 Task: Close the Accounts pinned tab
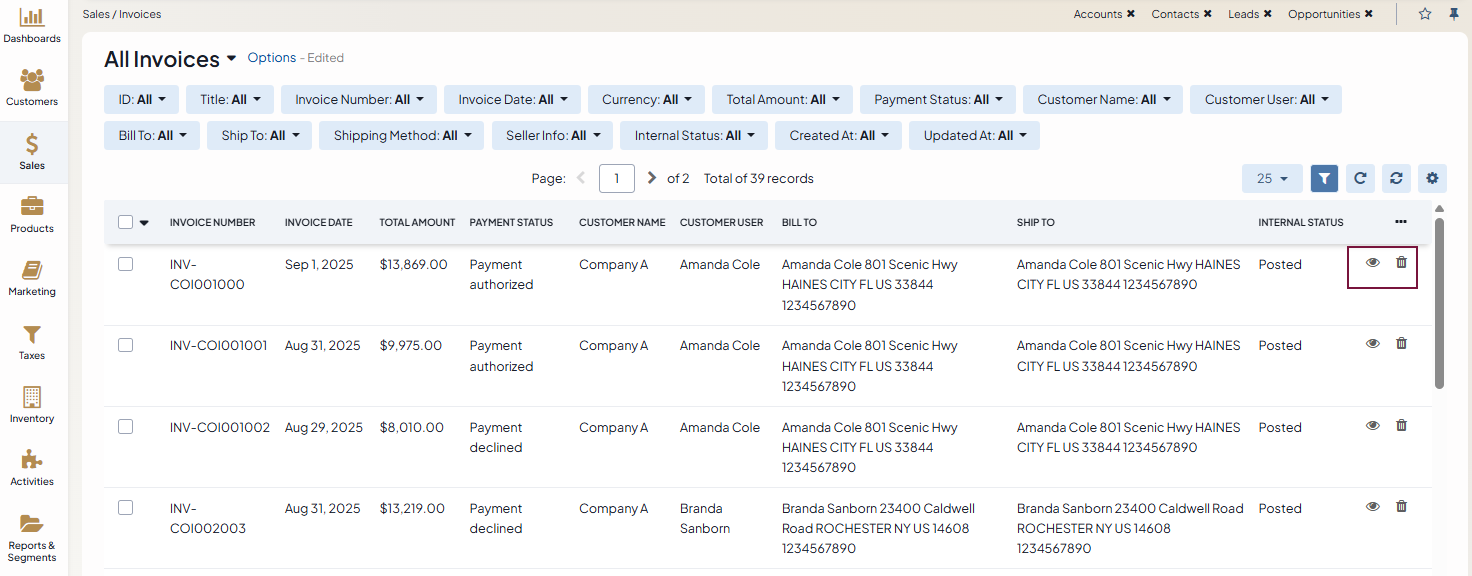coord(1131,14)
